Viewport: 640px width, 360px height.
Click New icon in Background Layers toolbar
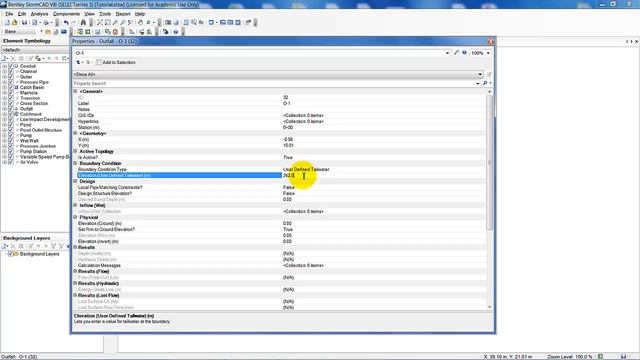coord(4,246)
